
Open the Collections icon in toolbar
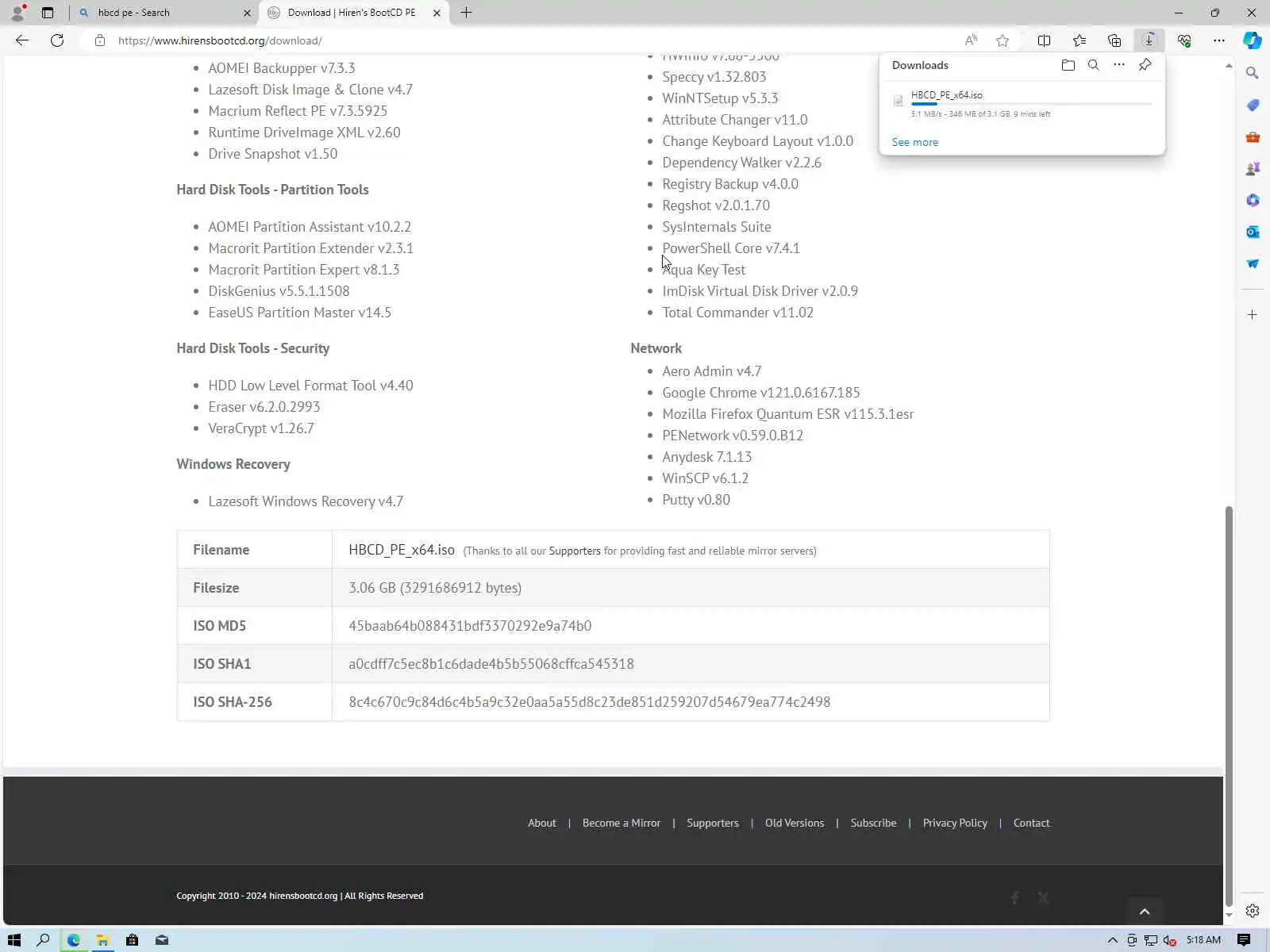(x=1114, y=40)
